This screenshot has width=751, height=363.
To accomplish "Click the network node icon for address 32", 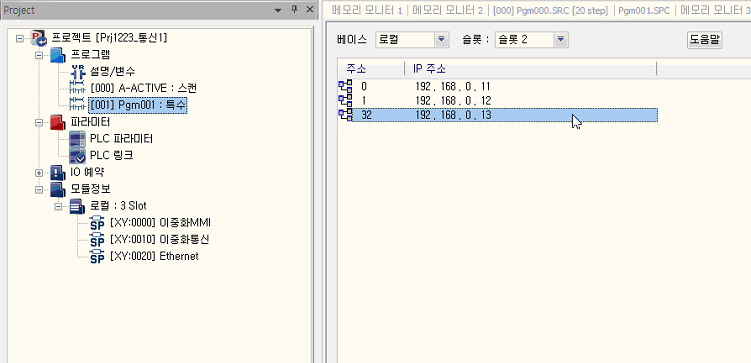I will [345, 115].
